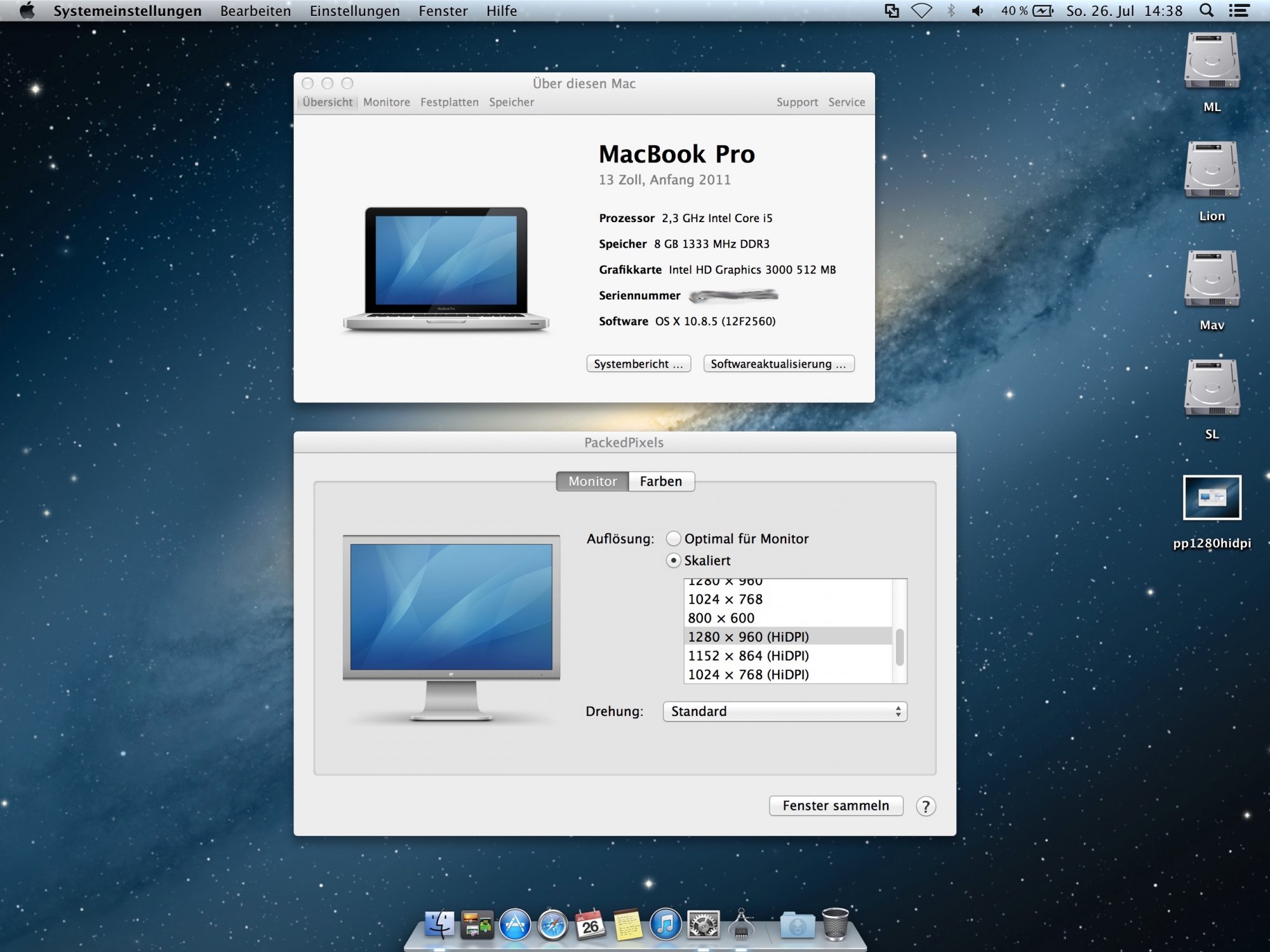The height and width of the screenshot is (952, 1270).
Task: Switch to the Speicher tab
Action: (x=511, y=102)
